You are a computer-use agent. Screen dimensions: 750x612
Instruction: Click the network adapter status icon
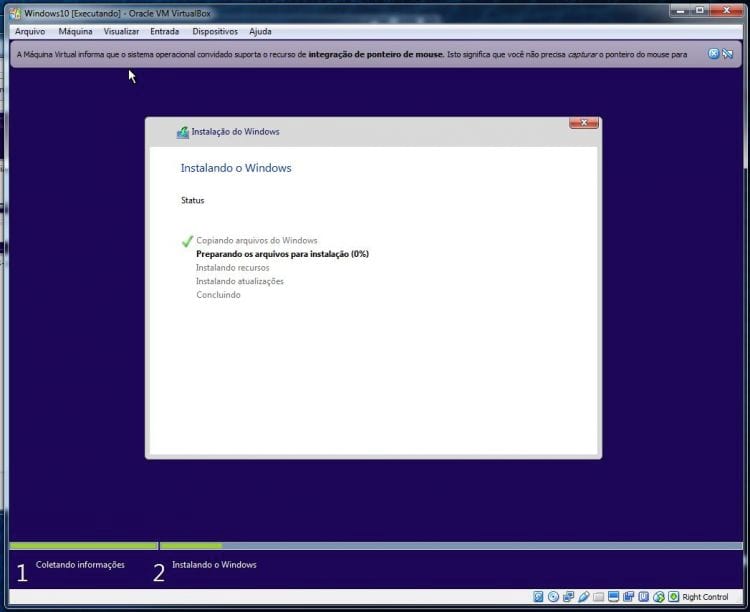[568, 597]
